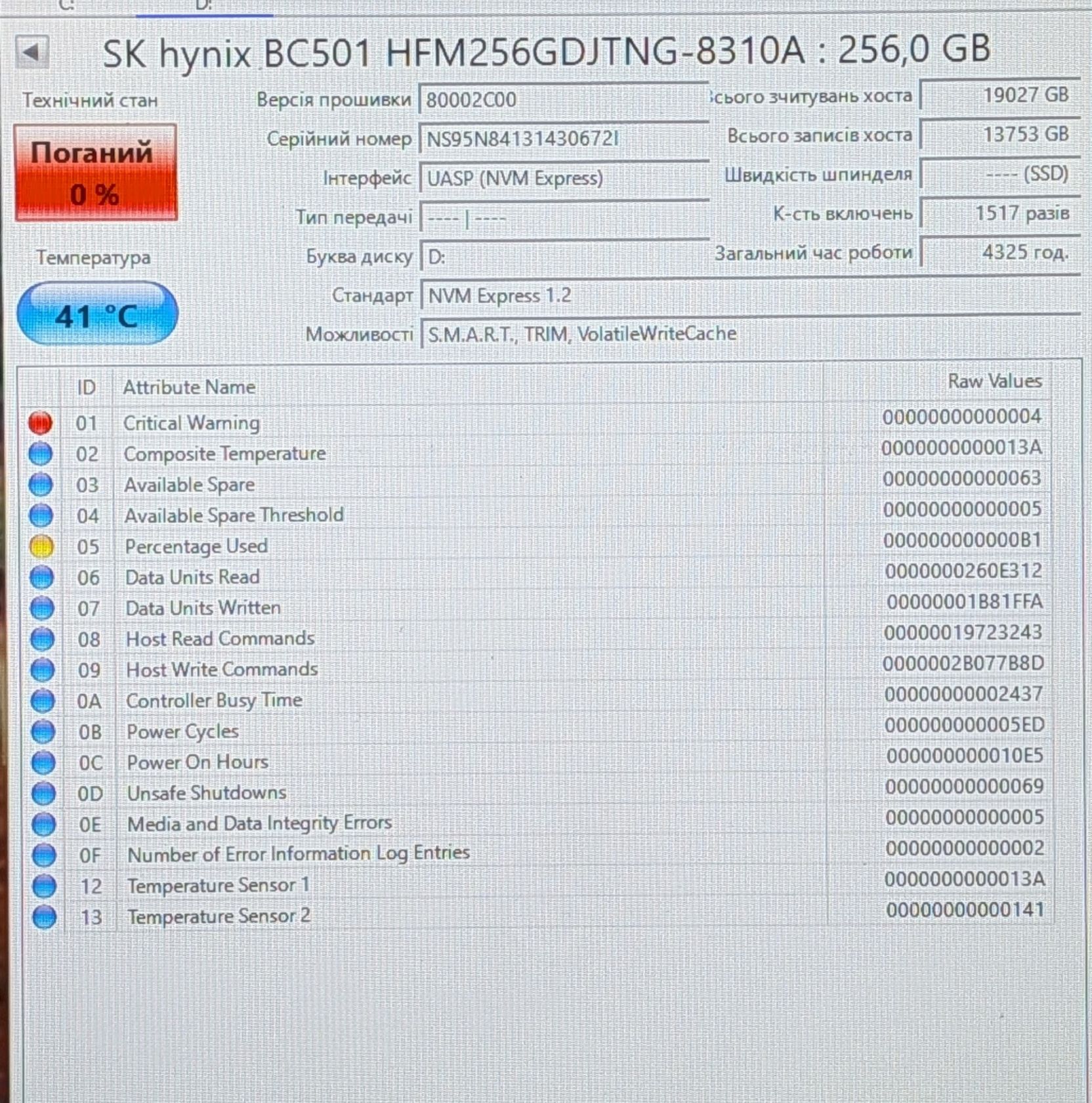Select the Critical Warning attribute row

click(x=536, y=422)
